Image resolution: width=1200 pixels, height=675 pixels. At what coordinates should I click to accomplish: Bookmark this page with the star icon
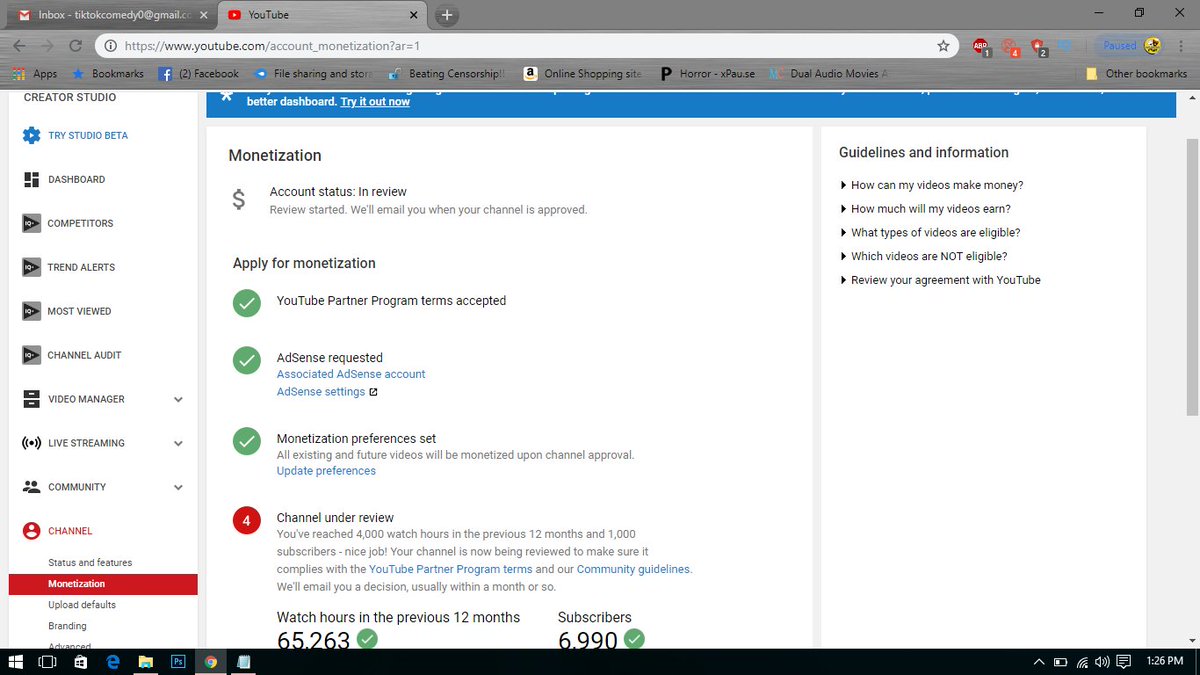point(943,46)
